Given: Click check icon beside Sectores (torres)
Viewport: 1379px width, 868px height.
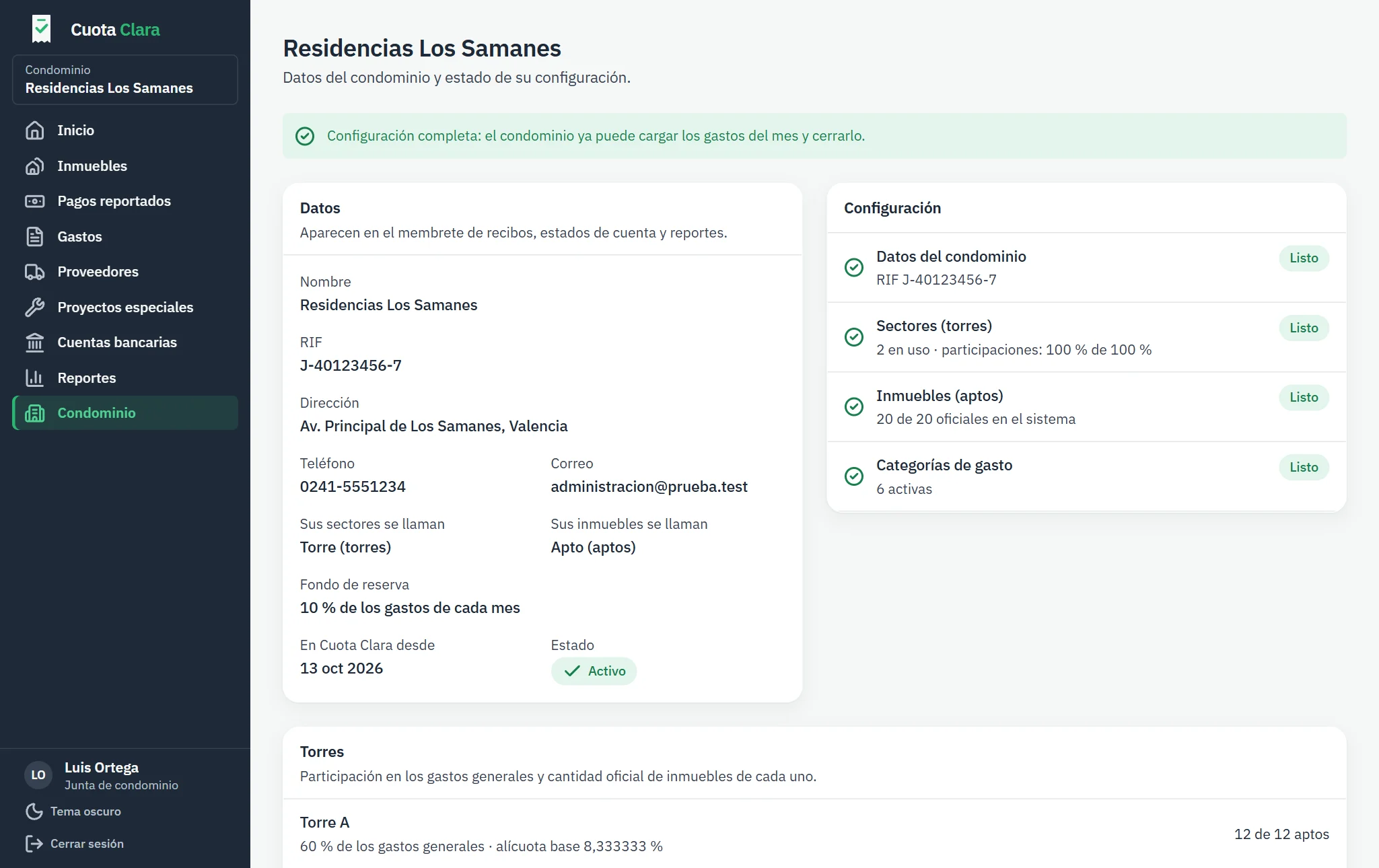Looking at the screenshot, I should click(854, 337).
